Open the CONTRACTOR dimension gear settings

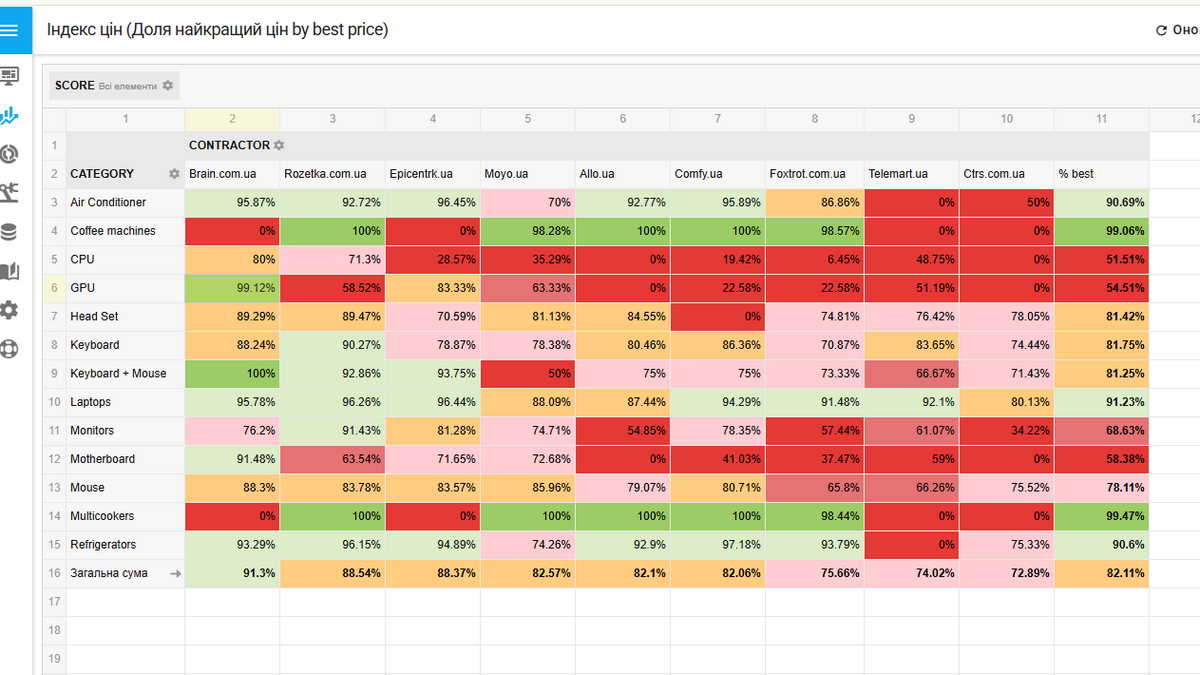(279, 146)
